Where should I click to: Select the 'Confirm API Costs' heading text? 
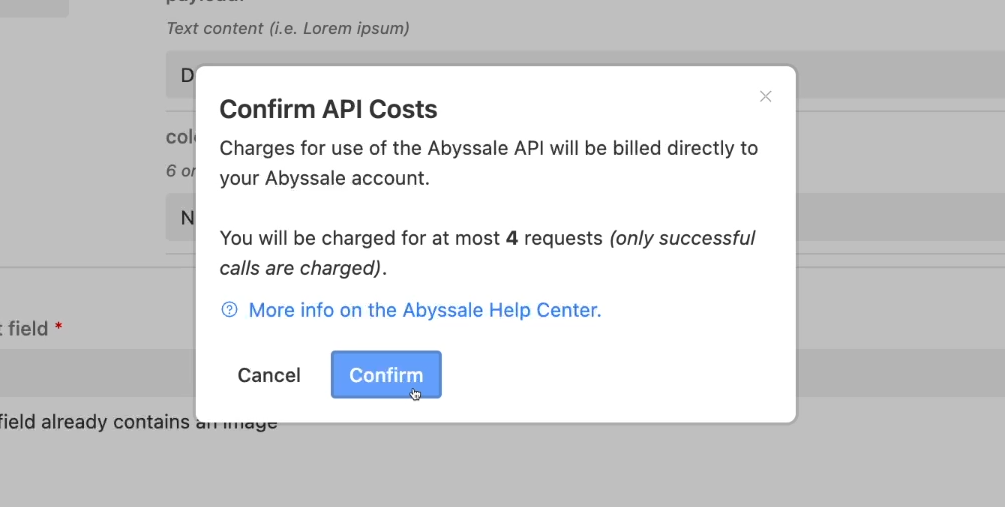point(328,109)
